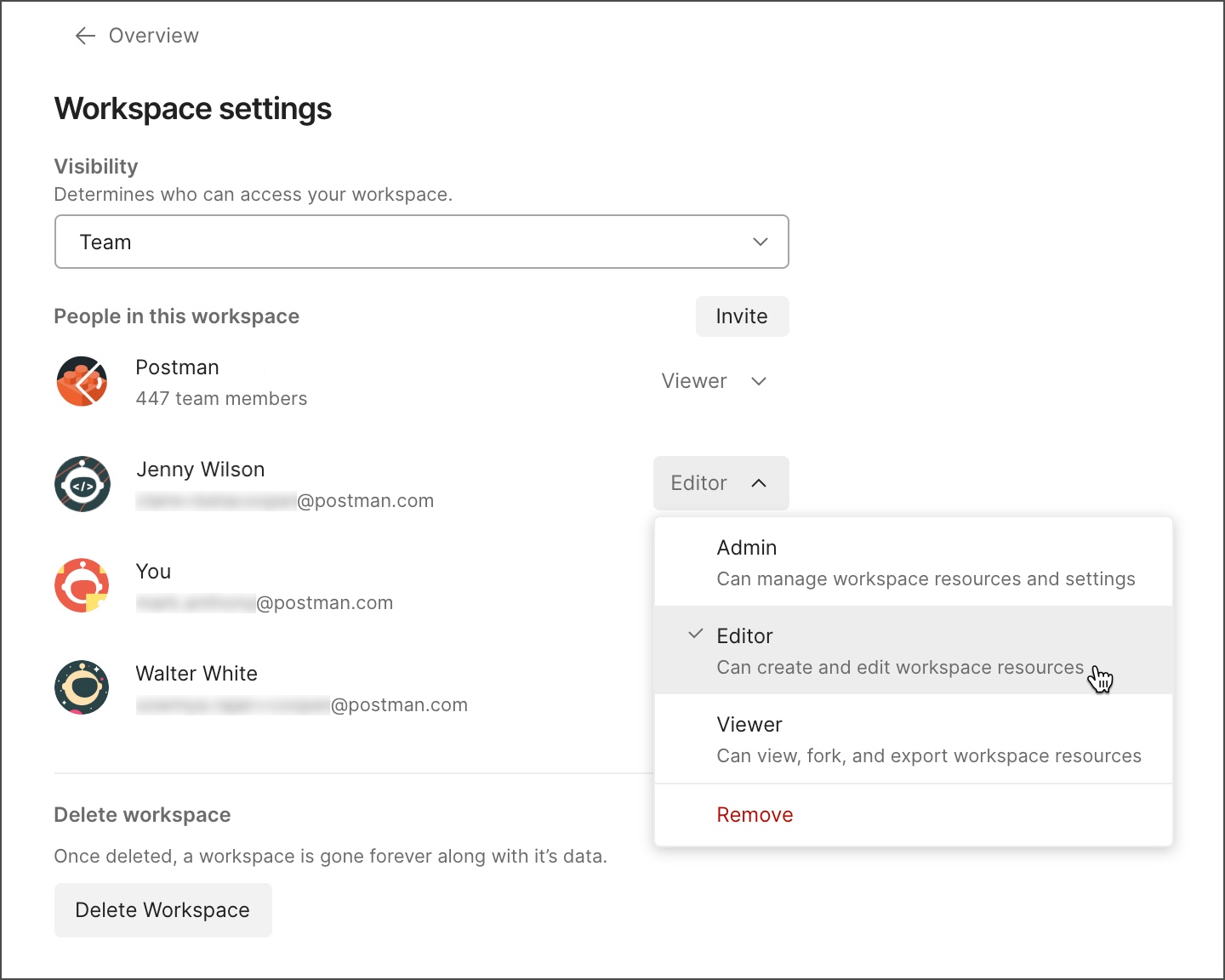Click the Overview link text
This screenshot has height=980, width=1225.
pos(154,36)
